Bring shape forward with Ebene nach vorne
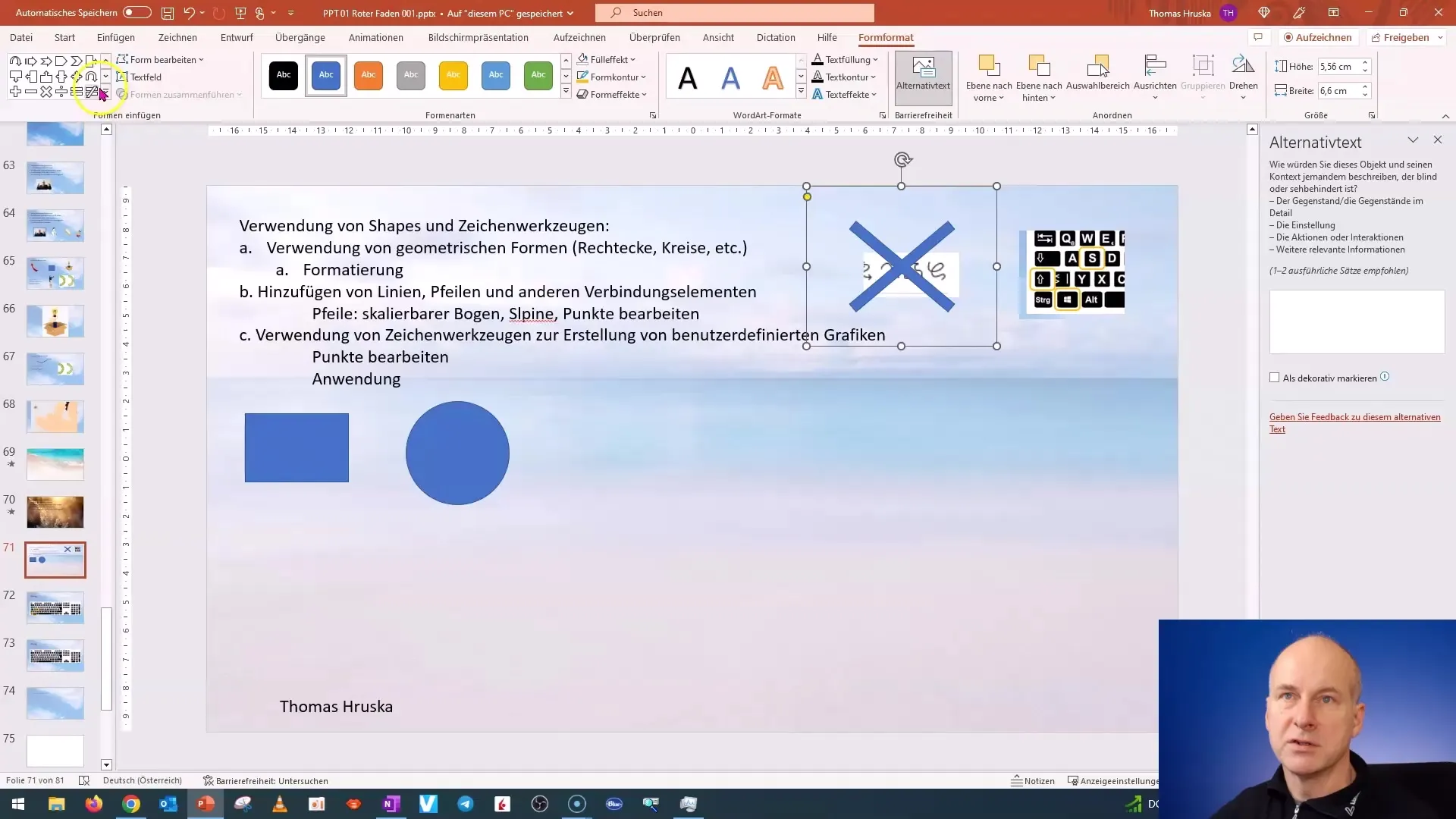This screenshot has height=819, width=1456. (x=989, y=78)
